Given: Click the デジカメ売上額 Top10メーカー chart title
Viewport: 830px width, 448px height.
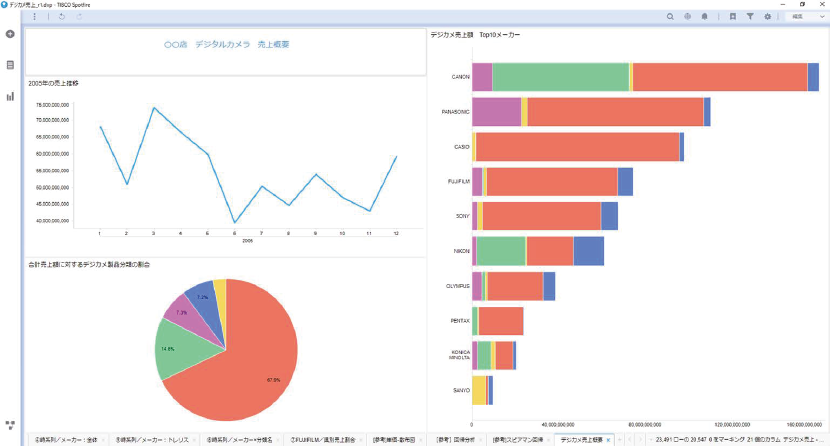Looking at the screenshot, I should pos(475,34).
